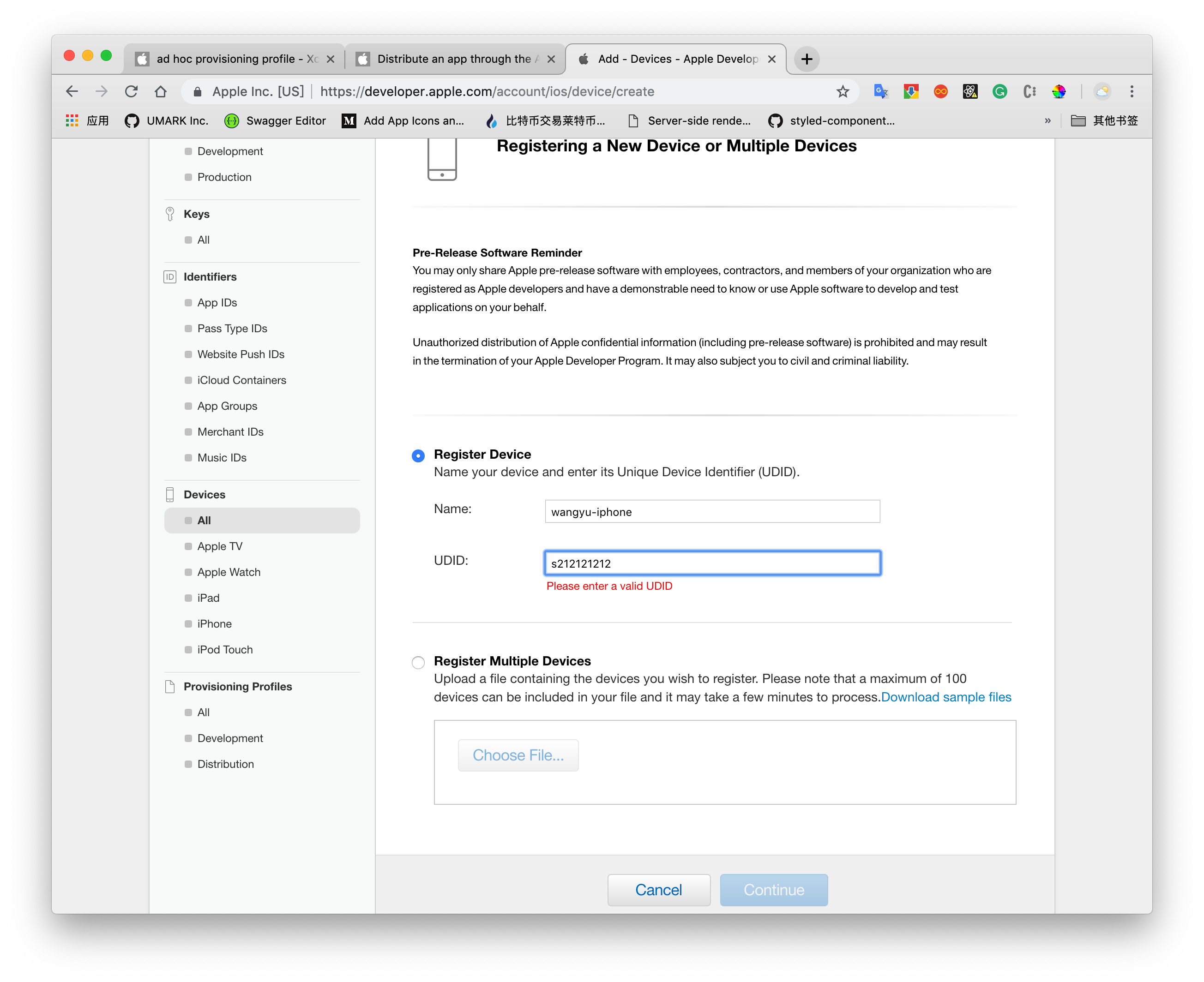Switch to the Distribute an app tab
Viewport: 1204px width, 982px height.
pyautogui.click(x=452, y=59)
